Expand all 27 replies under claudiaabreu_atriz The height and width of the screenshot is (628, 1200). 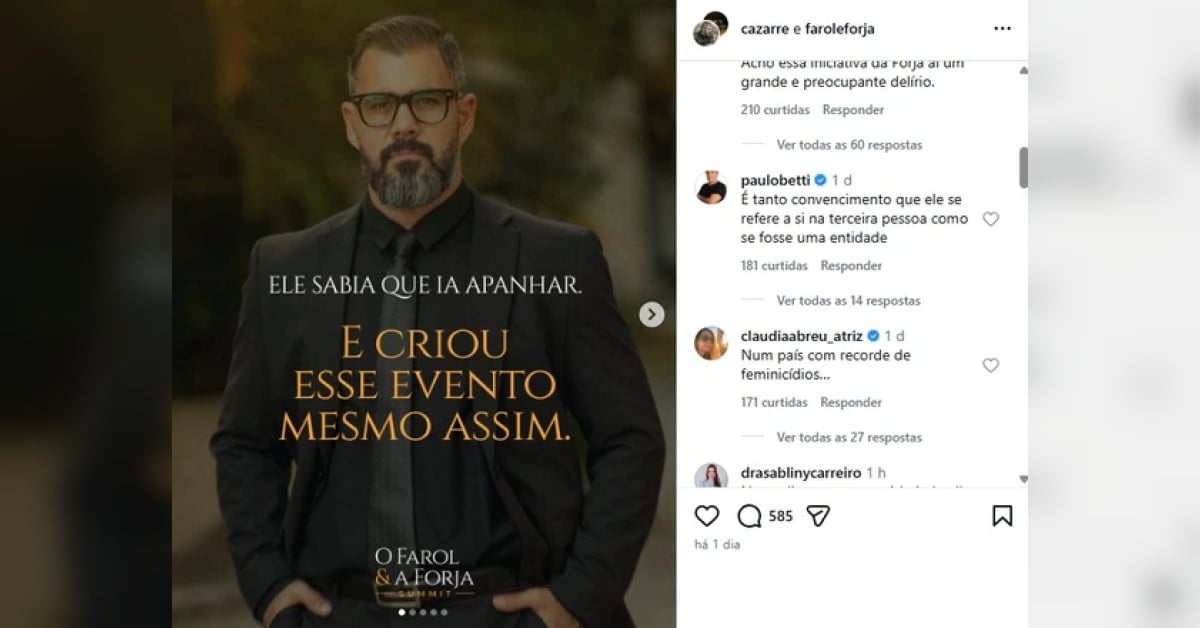tap(849, 438)
